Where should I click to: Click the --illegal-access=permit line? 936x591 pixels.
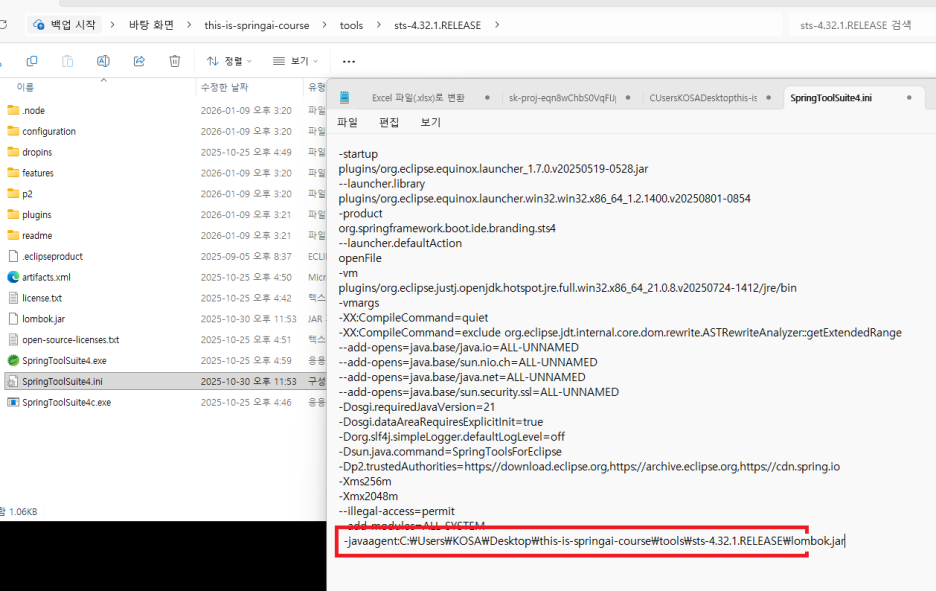(x=397, y=511)
